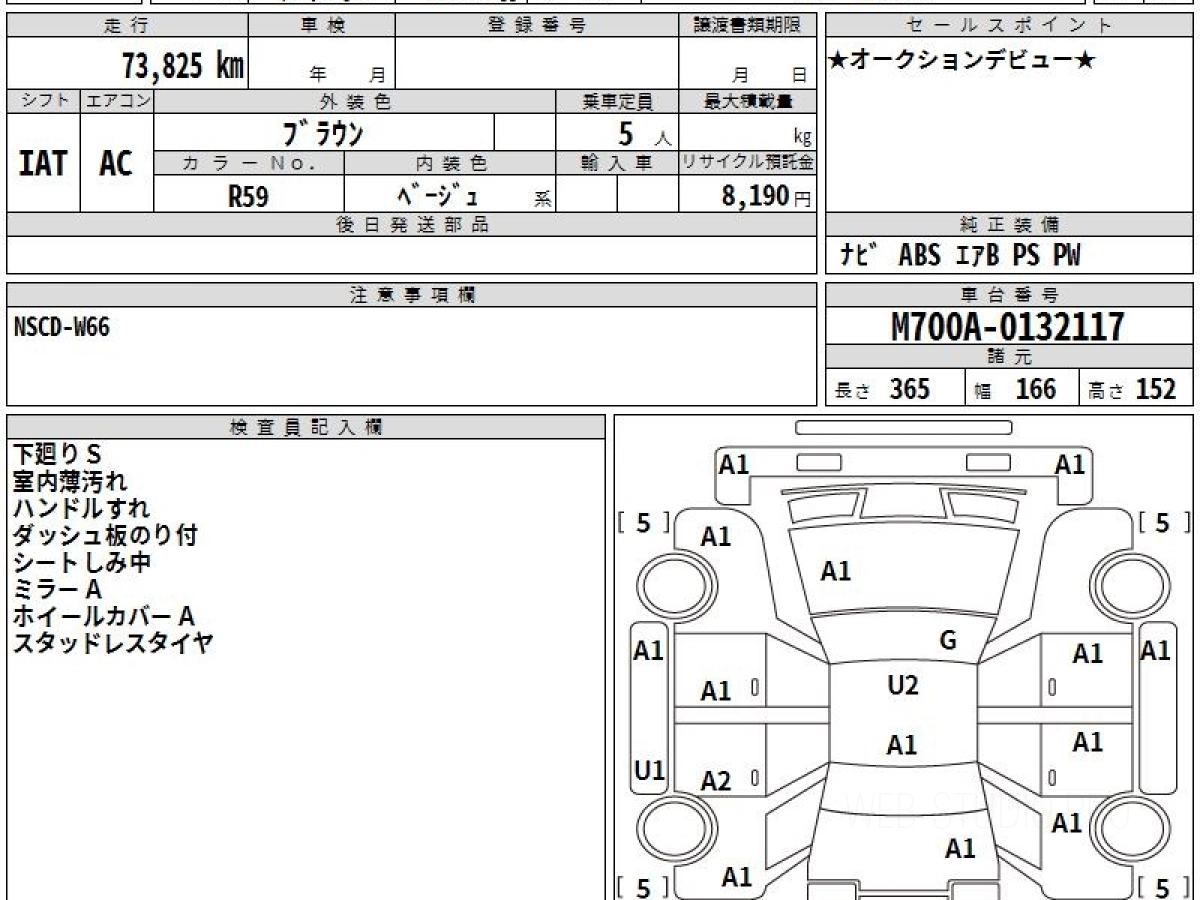Select the 外装色 header
The image size is (1200, 900).
click(355, 101)
